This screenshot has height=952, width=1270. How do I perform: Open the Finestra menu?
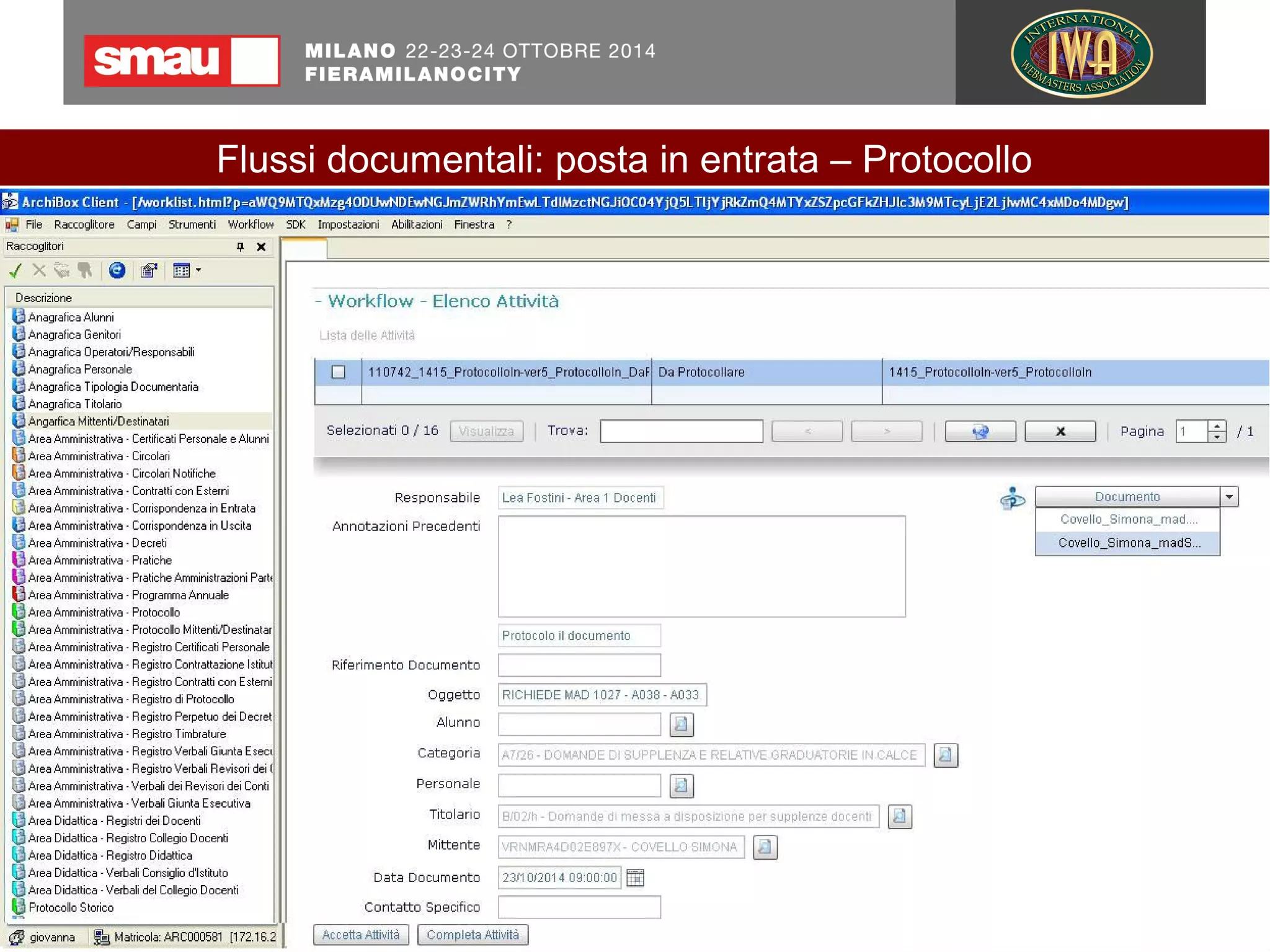click(x=474, y=225)
